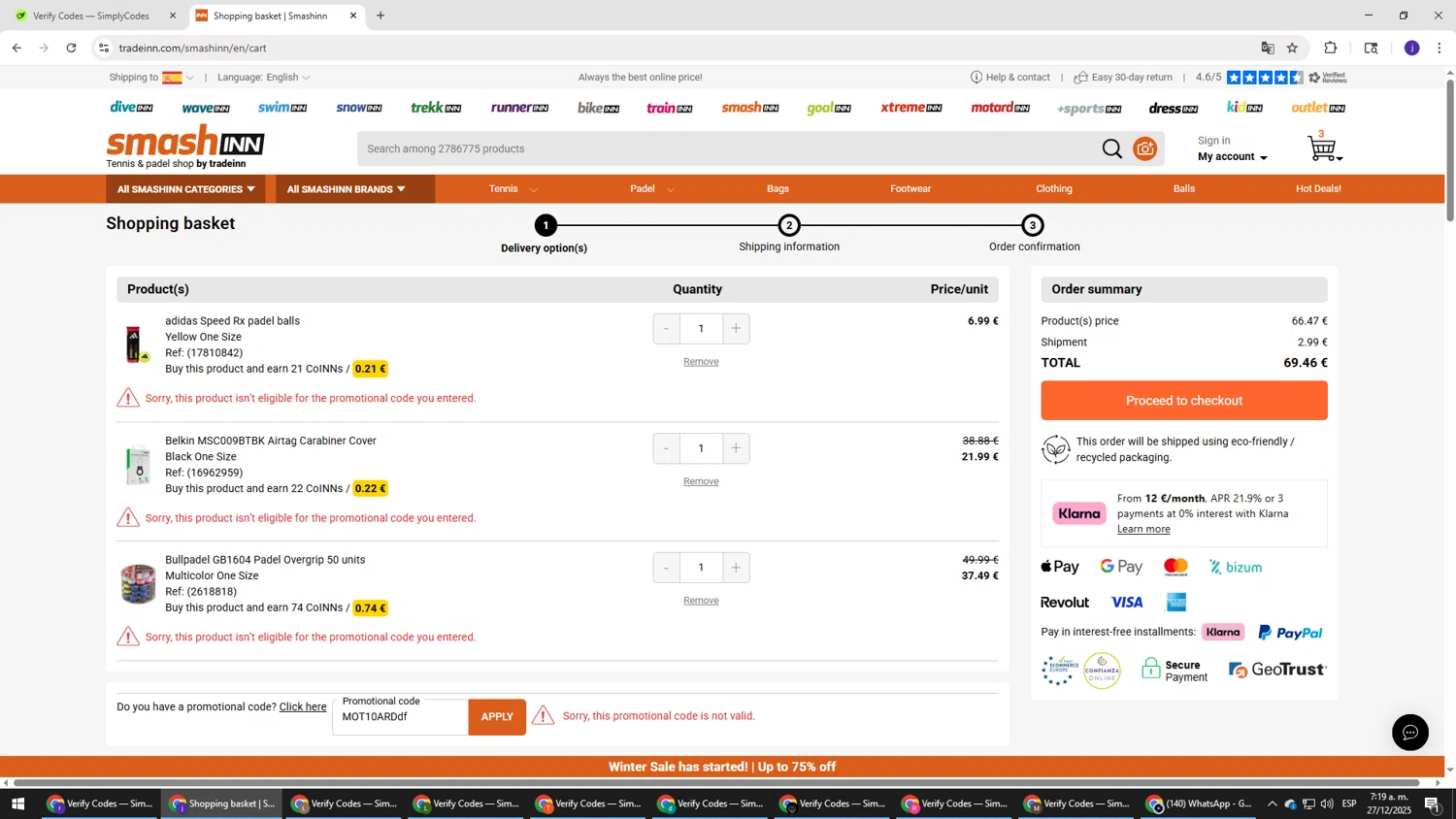Open the runnerinn store logo link

coord(519,108)
